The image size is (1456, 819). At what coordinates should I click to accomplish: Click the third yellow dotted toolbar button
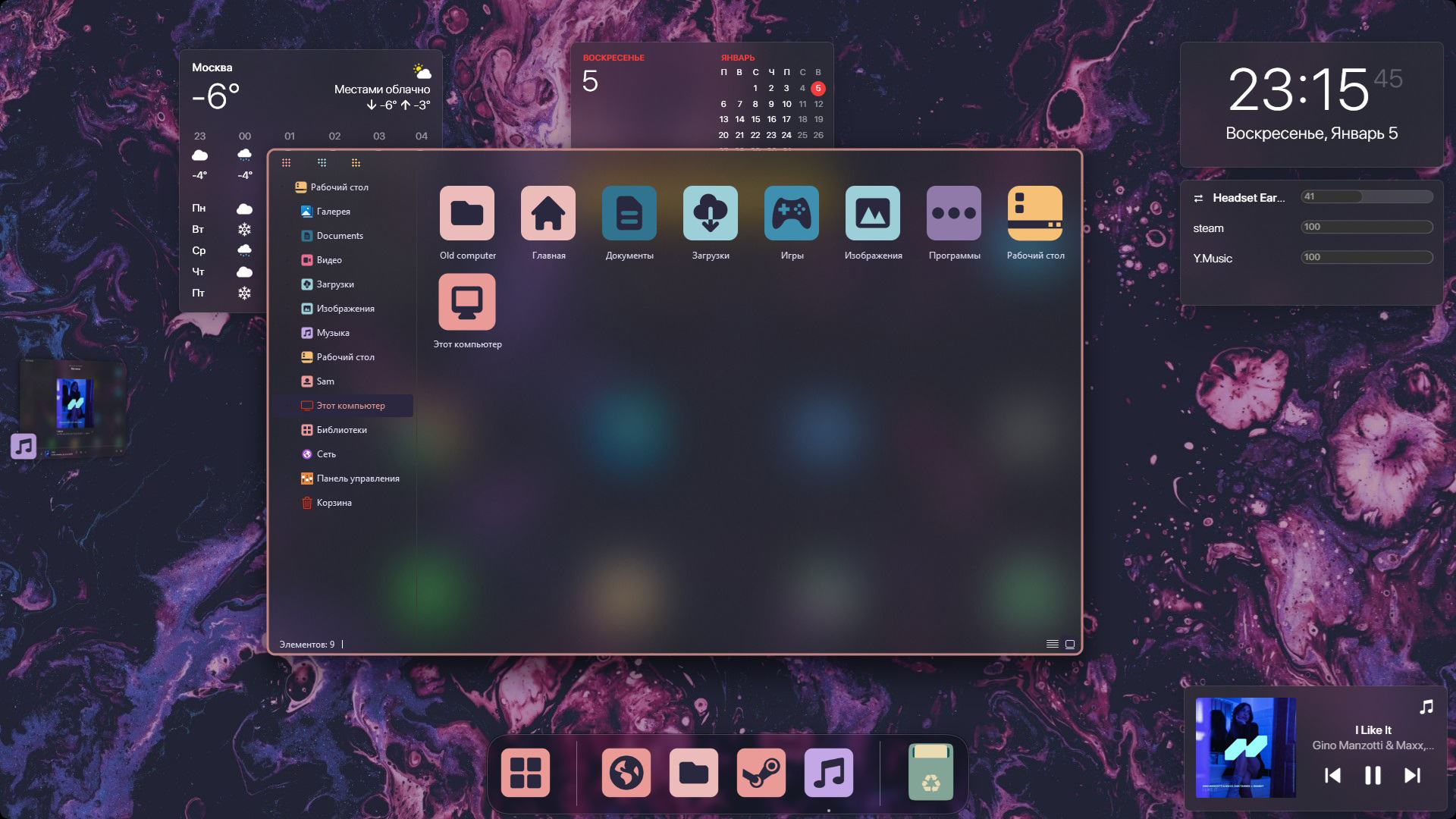(x=356, y=162)
